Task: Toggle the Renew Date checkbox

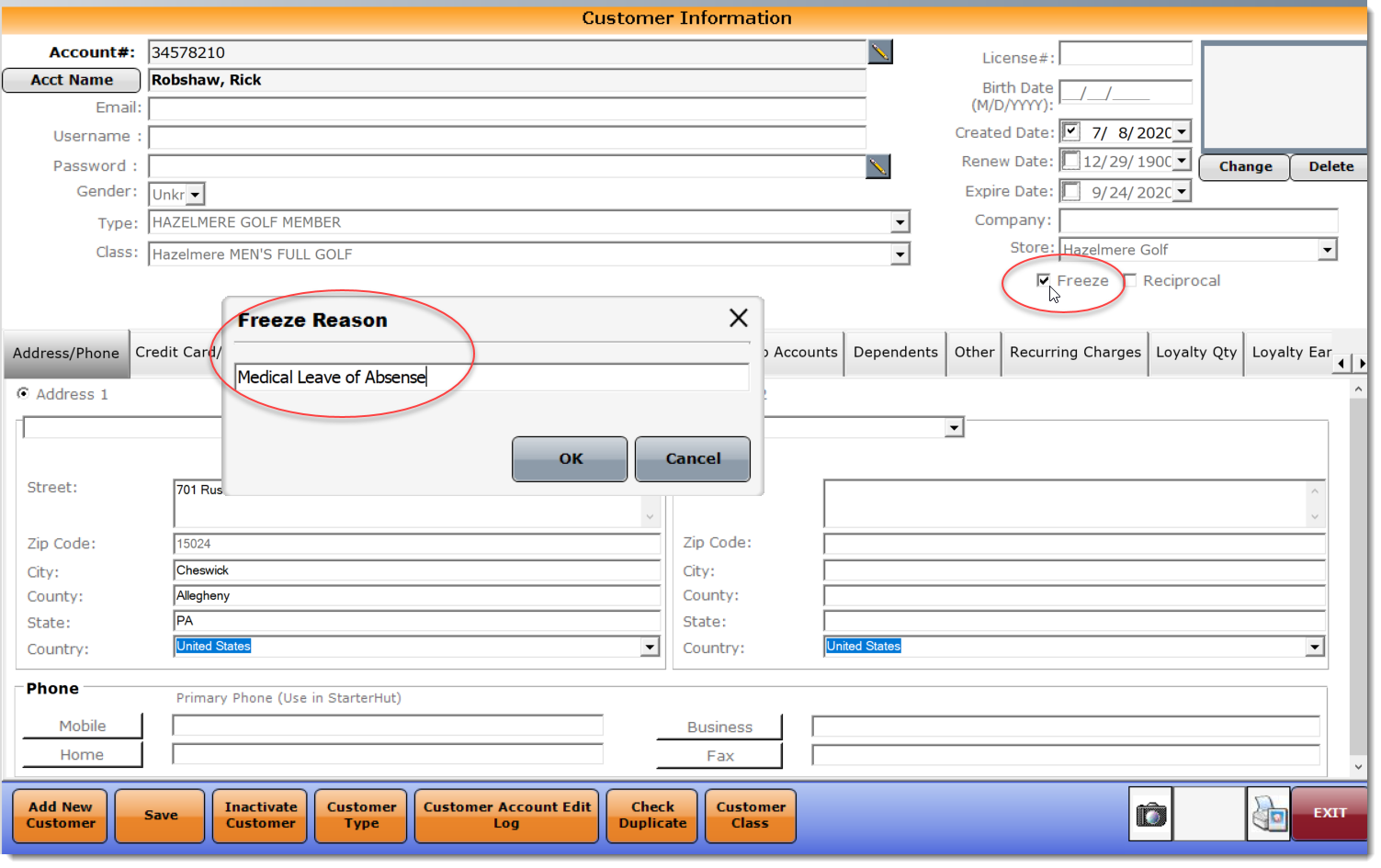Action: coord(1070,161)
